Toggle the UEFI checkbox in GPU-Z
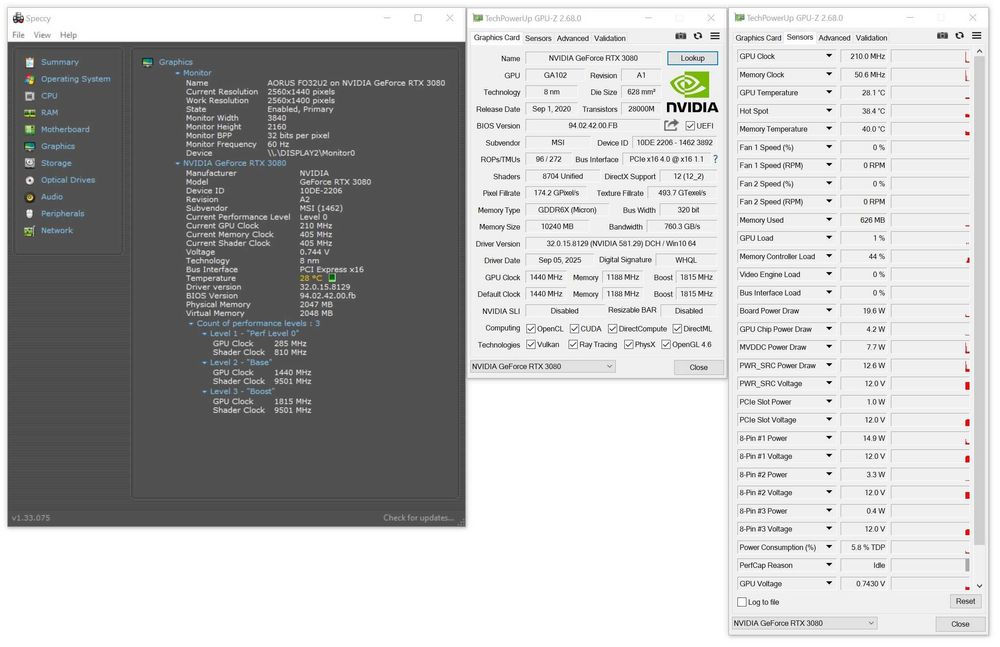Image resolution: width=1000 pixels, height=647 pixels. pos(690,126)
